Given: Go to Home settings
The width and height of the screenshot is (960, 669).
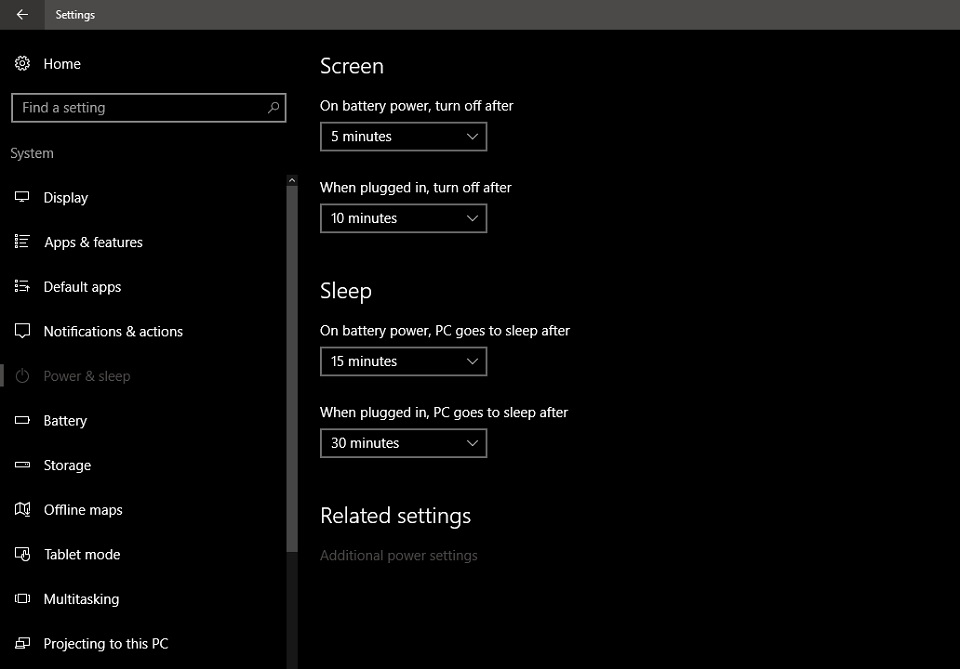Looking at the screenshot, I should click(62, 64).
